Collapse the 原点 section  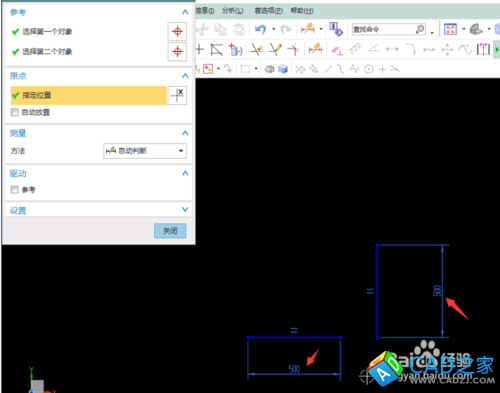pyautogui.click(x=185, y=76)
